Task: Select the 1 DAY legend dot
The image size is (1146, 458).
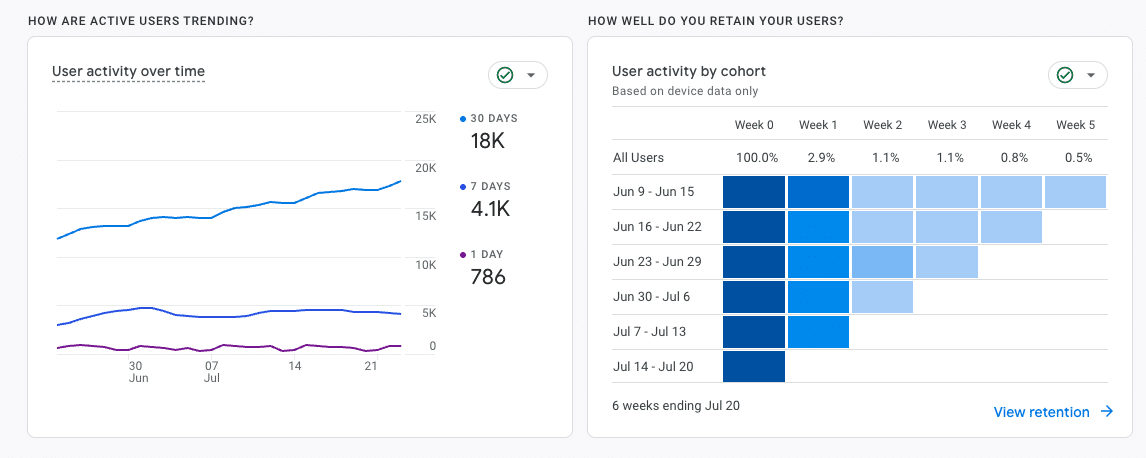Action: [x=463, y=255]
